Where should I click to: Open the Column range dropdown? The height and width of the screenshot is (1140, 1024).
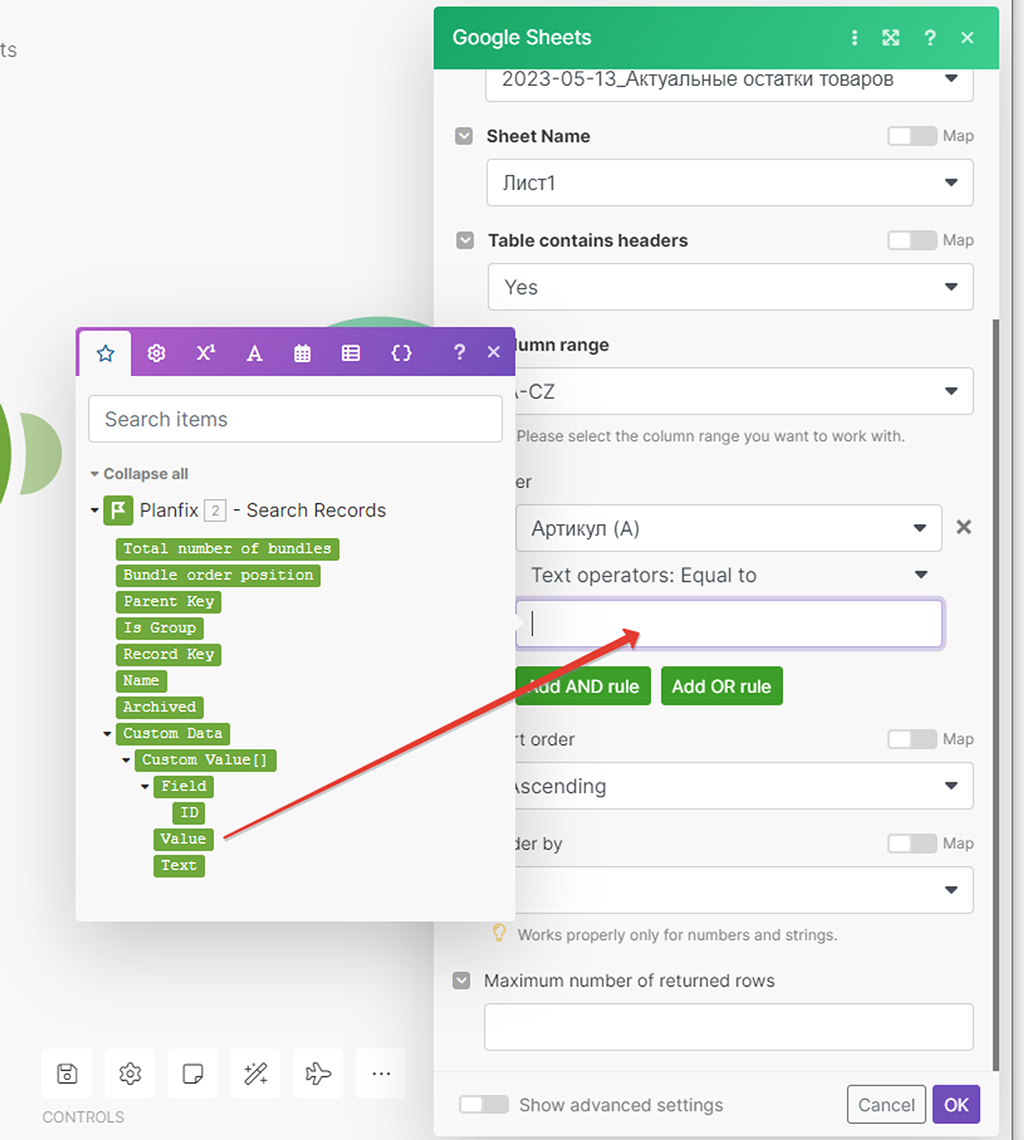(743, 391)
